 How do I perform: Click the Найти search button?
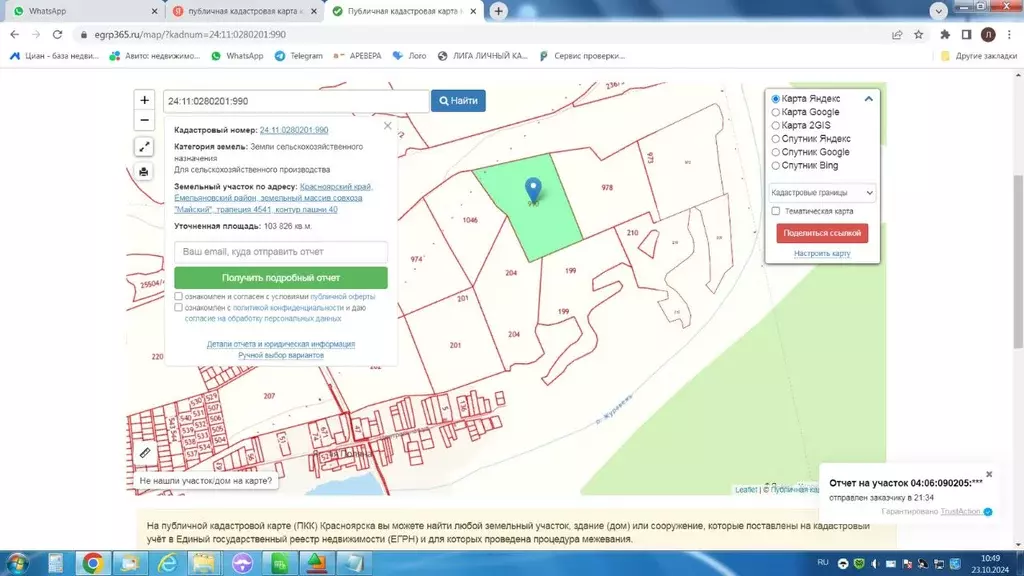[458, 101]
